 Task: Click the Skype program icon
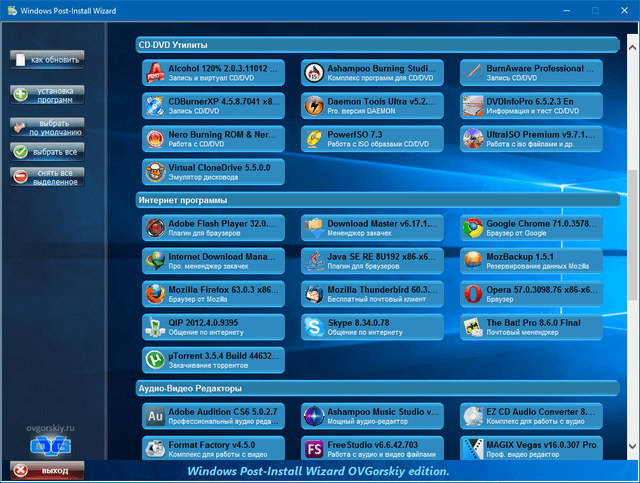point(314,327)
